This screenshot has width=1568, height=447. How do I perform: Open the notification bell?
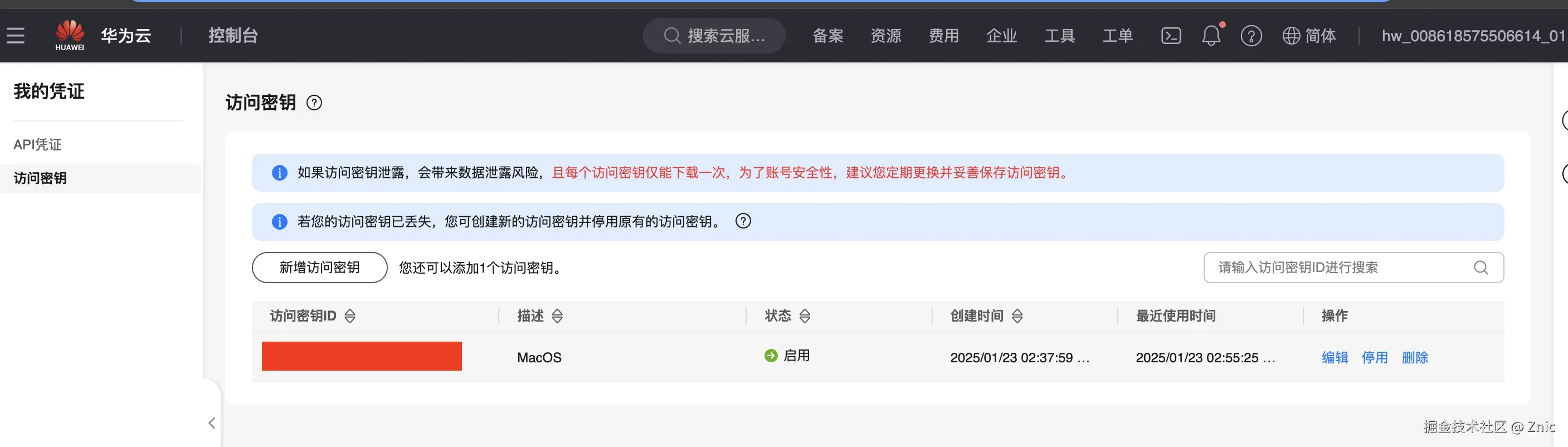point(1211,35)
